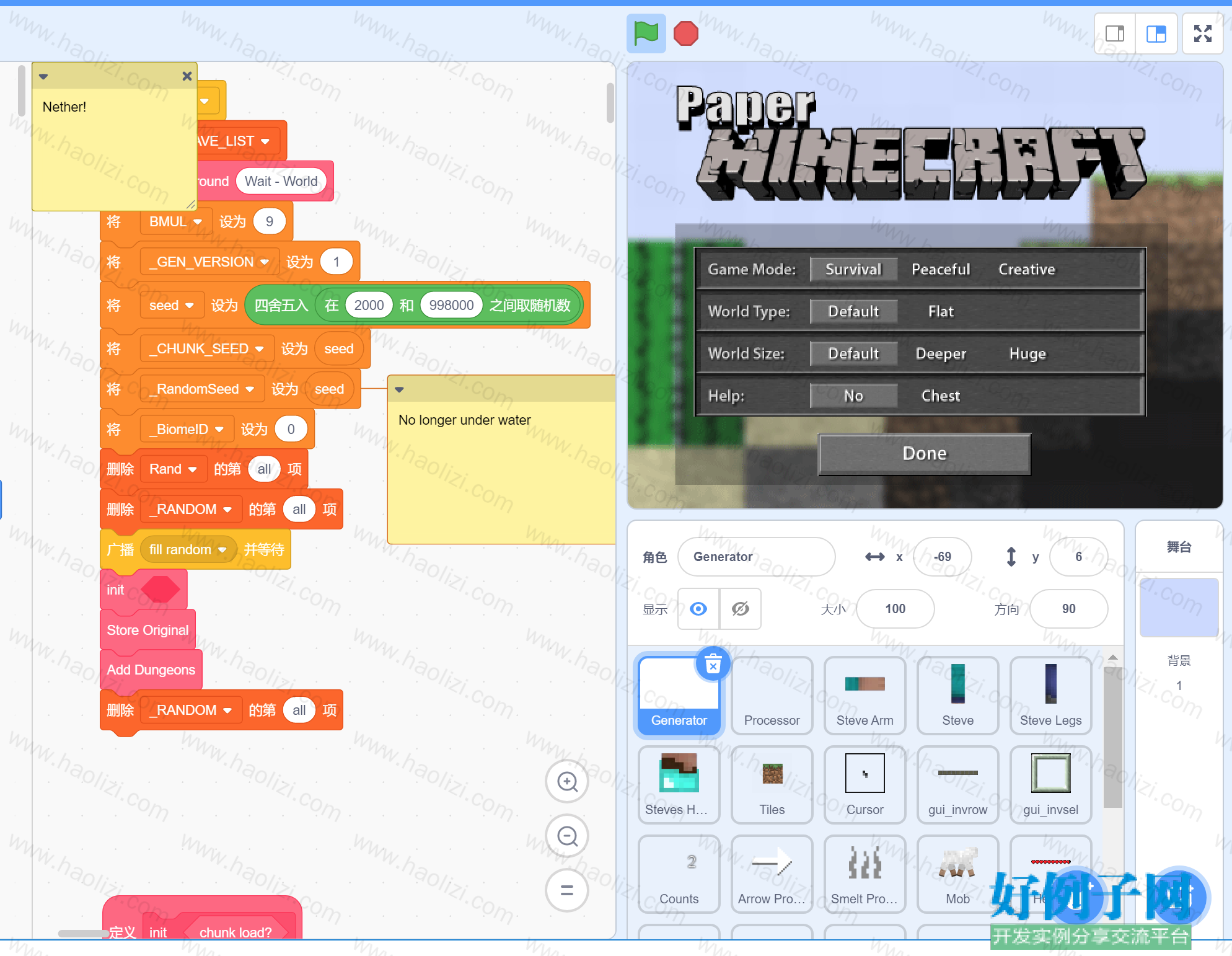
Task: Select the Tiles sprite
Action: pos(772,786)
